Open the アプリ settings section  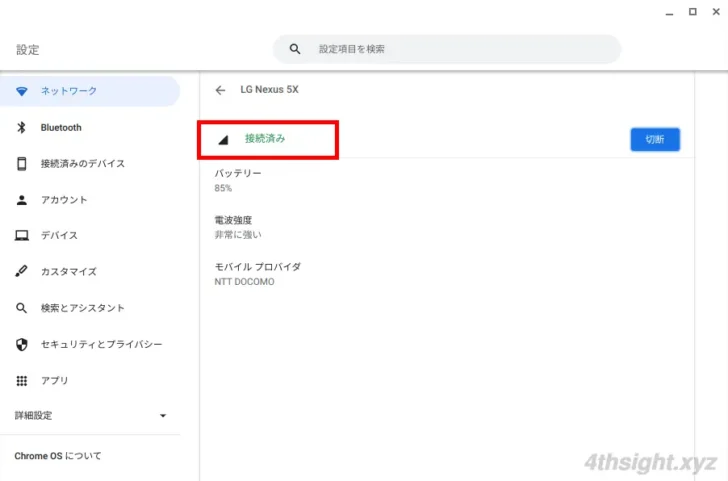click(90, 381)
